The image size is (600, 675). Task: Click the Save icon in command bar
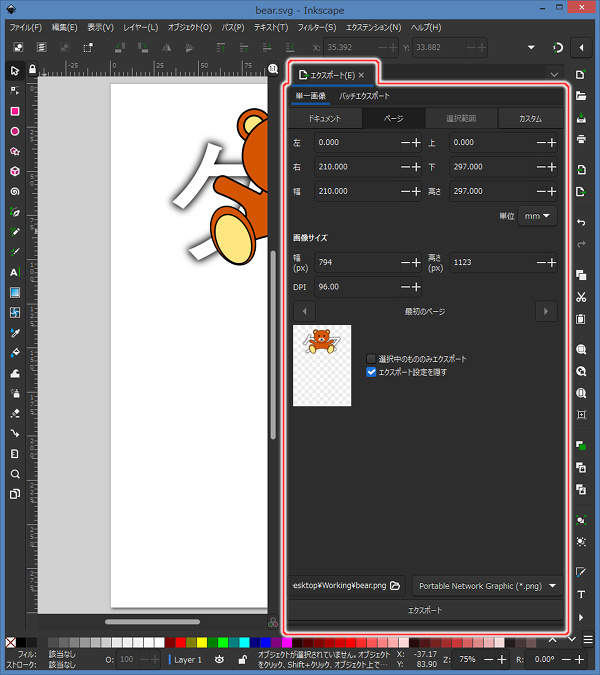point(581,118)
